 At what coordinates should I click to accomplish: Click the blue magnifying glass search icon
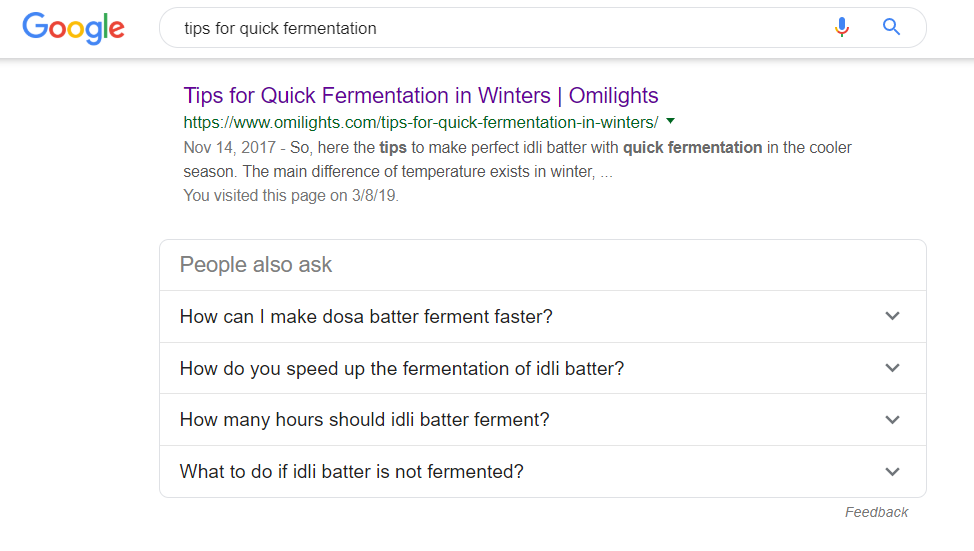[x=891, y=28]
